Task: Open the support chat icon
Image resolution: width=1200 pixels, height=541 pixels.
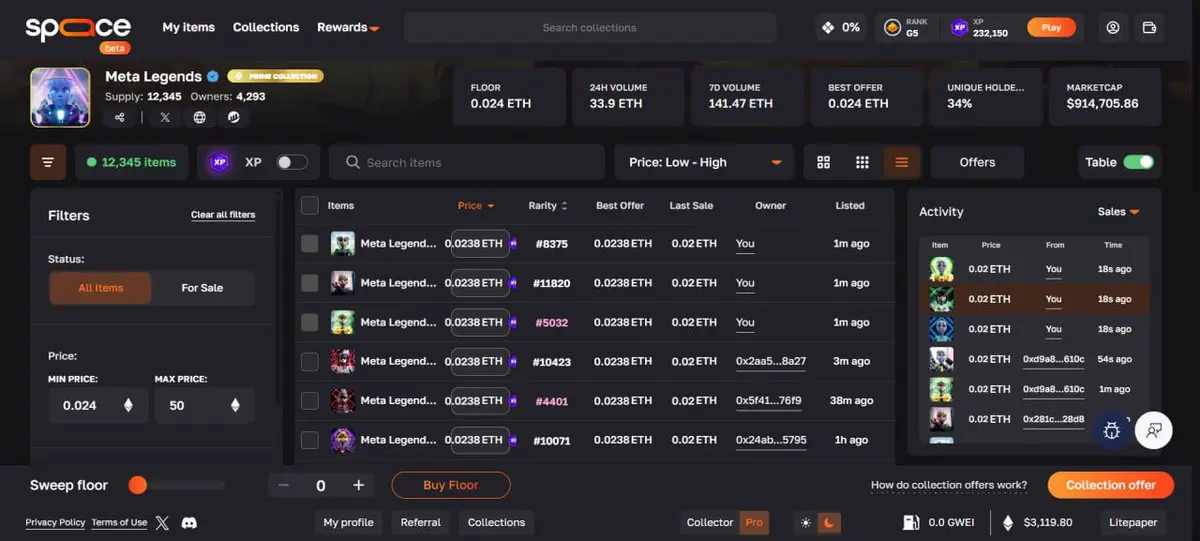Action: coord(1154,430)
